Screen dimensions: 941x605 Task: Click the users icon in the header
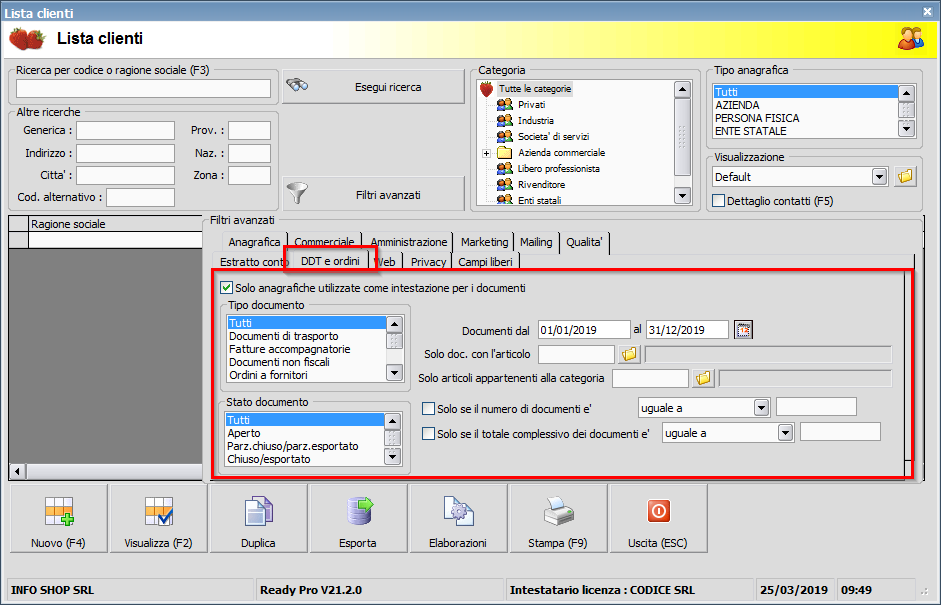(910, 39)
